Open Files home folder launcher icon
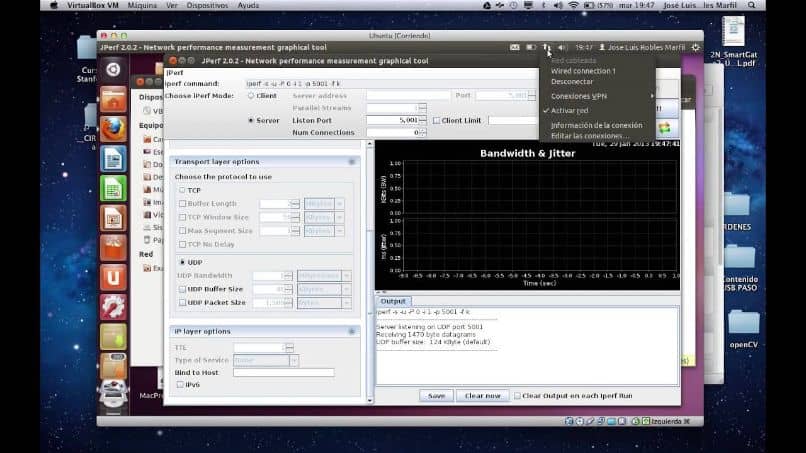The height and width of the screenshot is (453, 806). pyautogui.click(x=113, y=99)
